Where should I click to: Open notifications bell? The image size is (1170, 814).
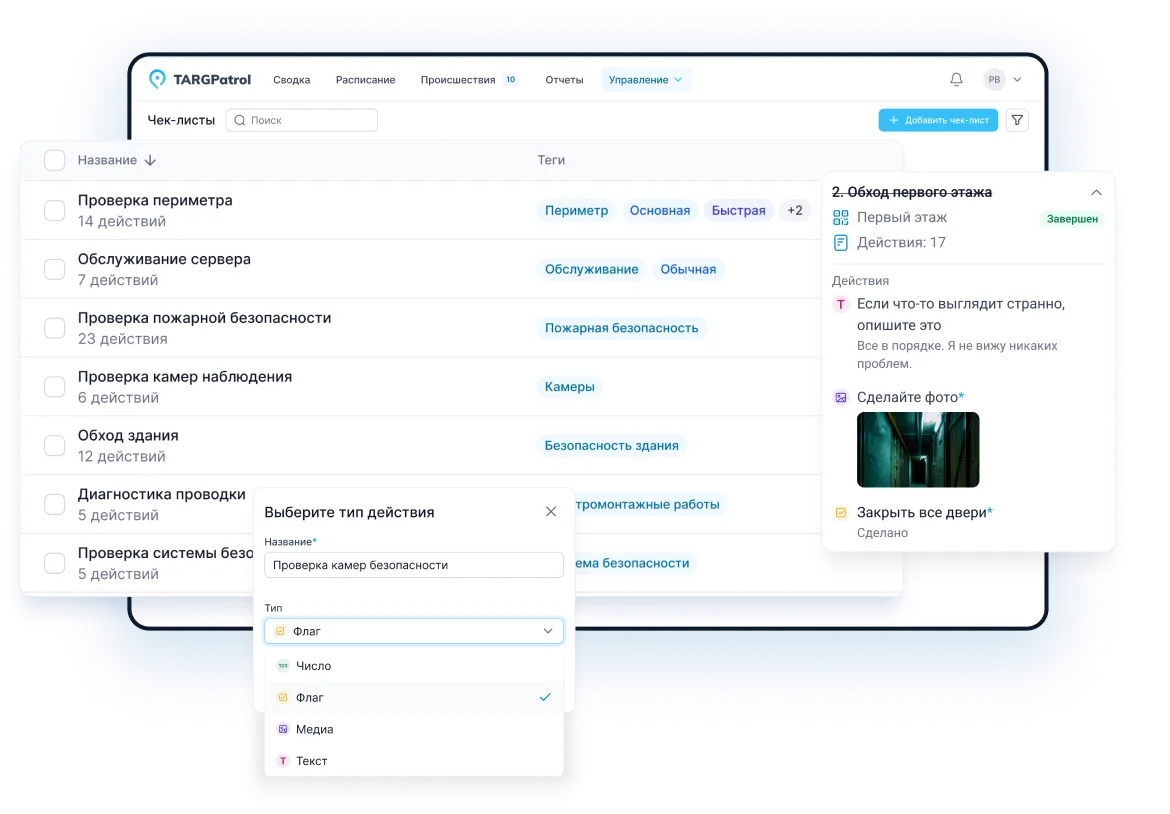956,80
